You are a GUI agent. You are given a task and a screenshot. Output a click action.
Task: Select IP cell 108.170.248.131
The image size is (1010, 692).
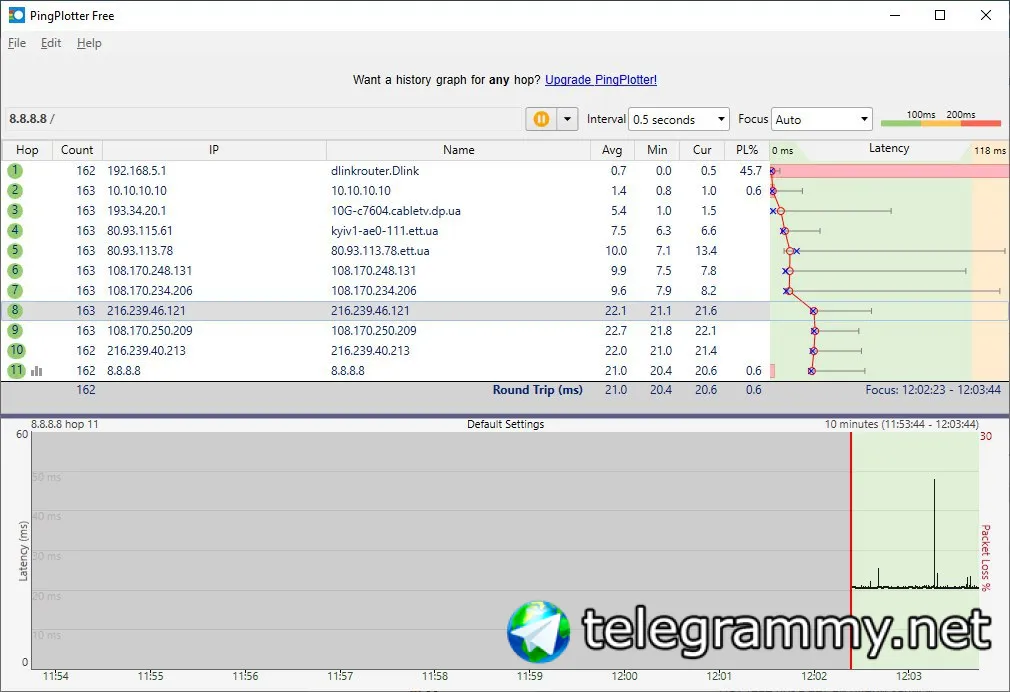tap(149, 271)
